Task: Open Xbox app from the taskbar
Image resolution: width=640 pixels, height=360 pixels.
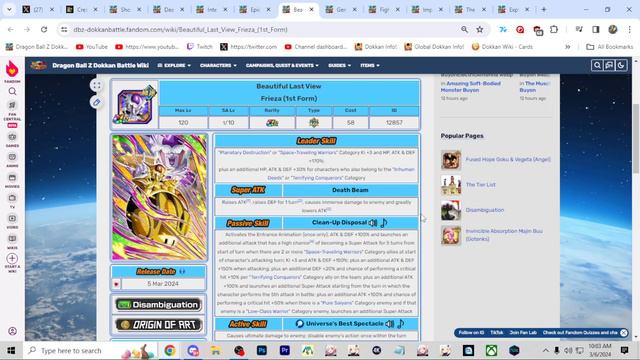Action: pos(491,350)
